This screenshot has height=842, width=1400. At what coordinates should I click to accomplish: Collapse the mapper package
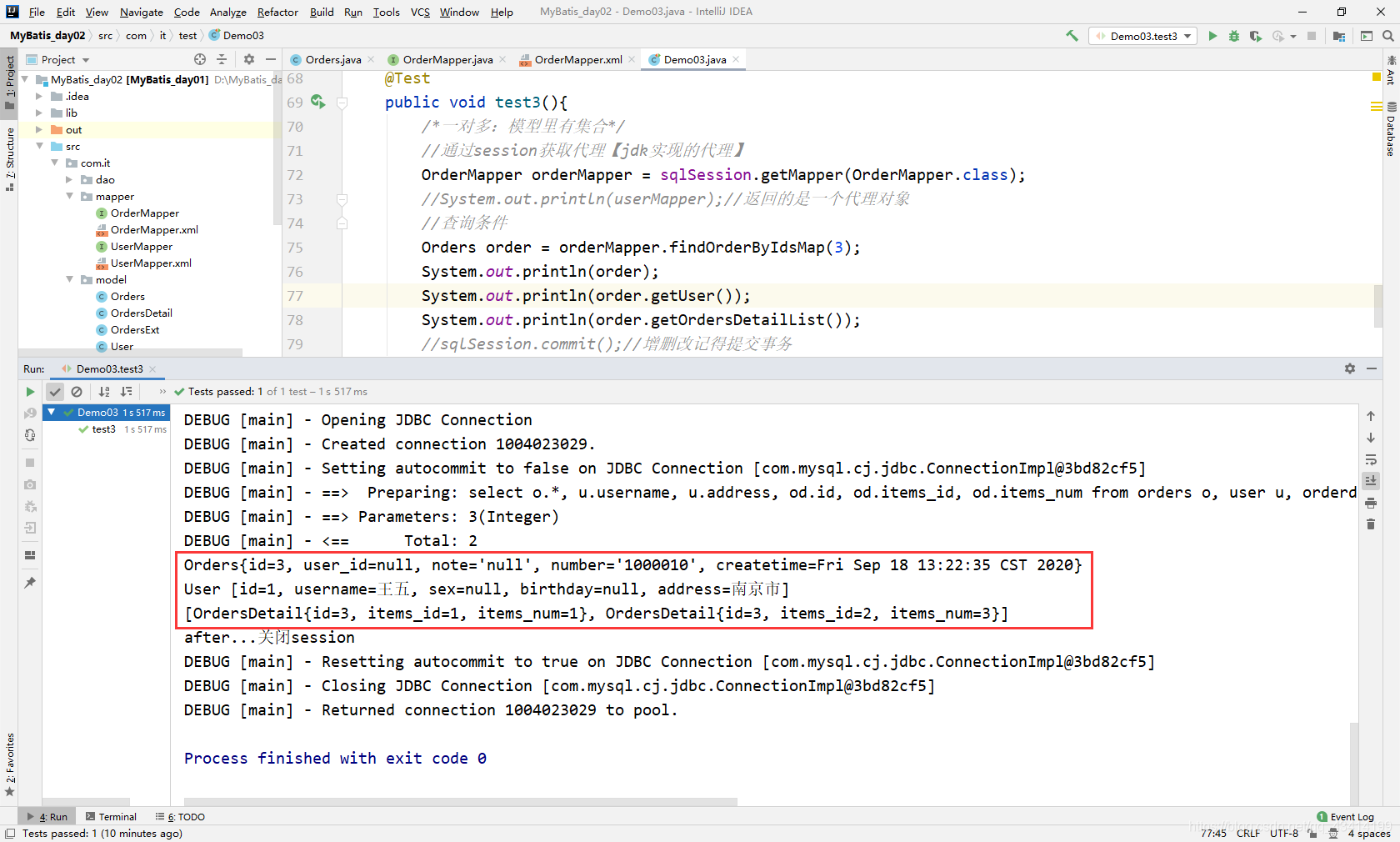tap(68, 197)
